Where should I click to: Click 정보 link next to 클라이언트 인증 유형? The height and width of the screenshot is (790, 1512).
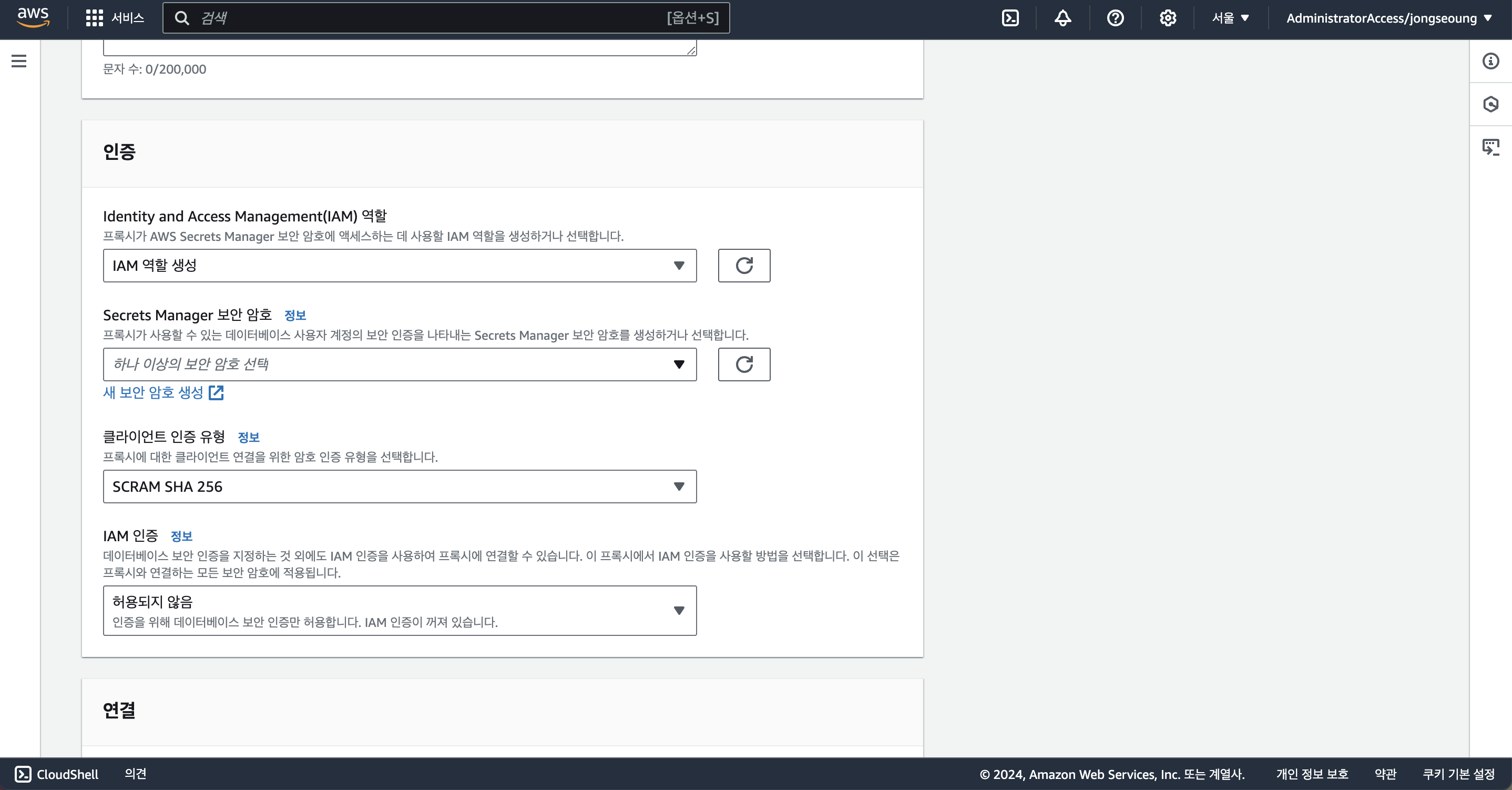(x=248, y=437)
